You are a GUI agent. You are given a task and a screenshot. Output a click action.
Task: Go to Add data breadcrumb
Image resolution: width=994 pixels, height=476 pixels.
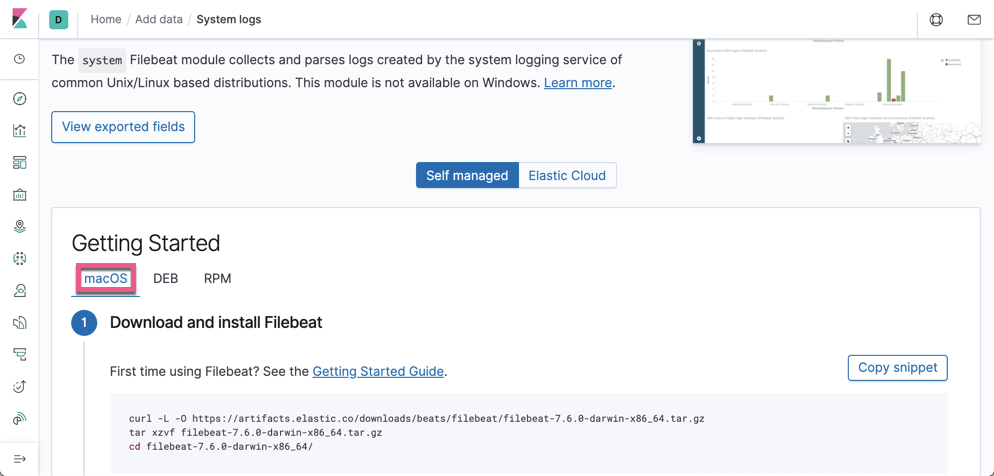(158, 20)
